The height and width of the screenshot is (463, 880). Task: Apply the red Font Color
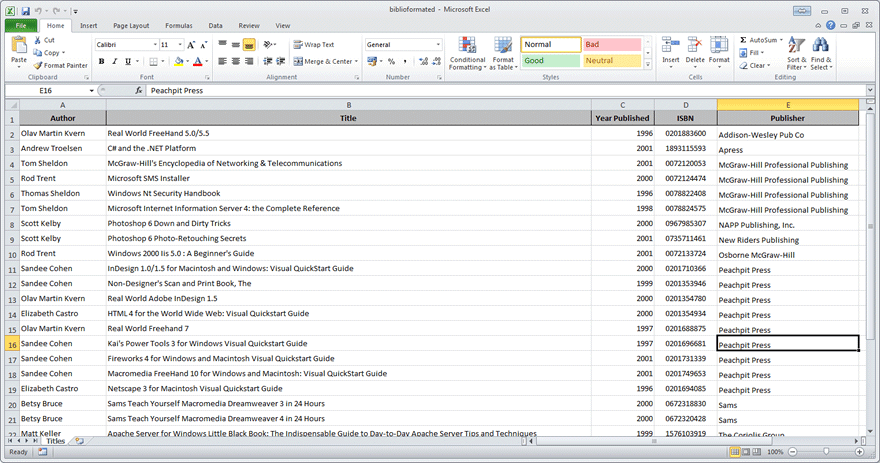click(198, 61)
